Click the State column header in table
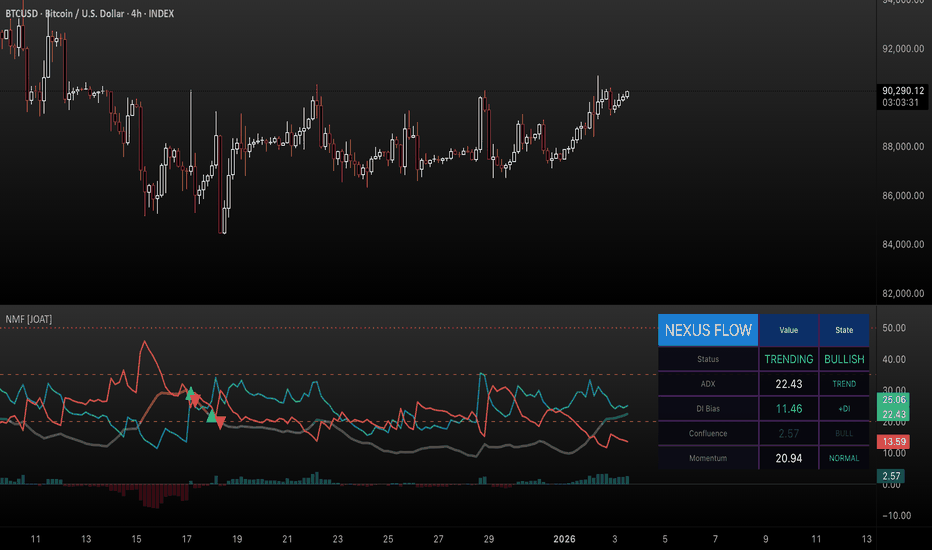Viewport: 932px width, 550px height. [x=844, y=330]
